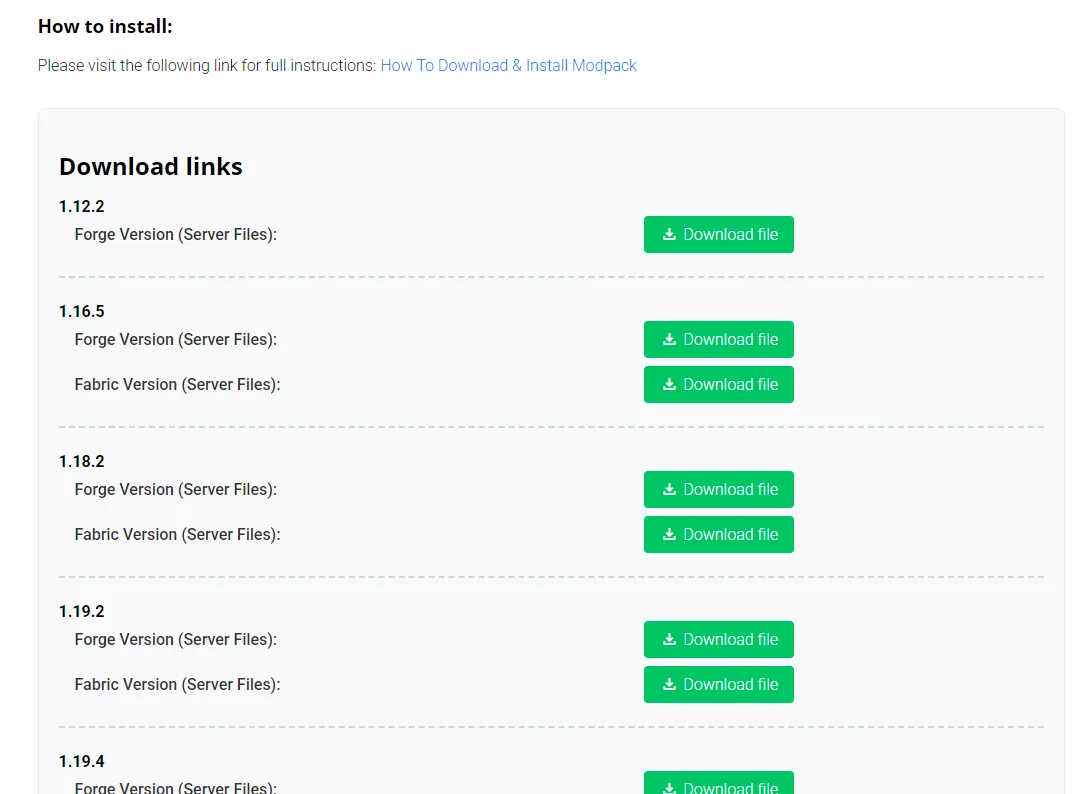
Task: Select the 1.18.2 version heading
Action: coord(82,461)
